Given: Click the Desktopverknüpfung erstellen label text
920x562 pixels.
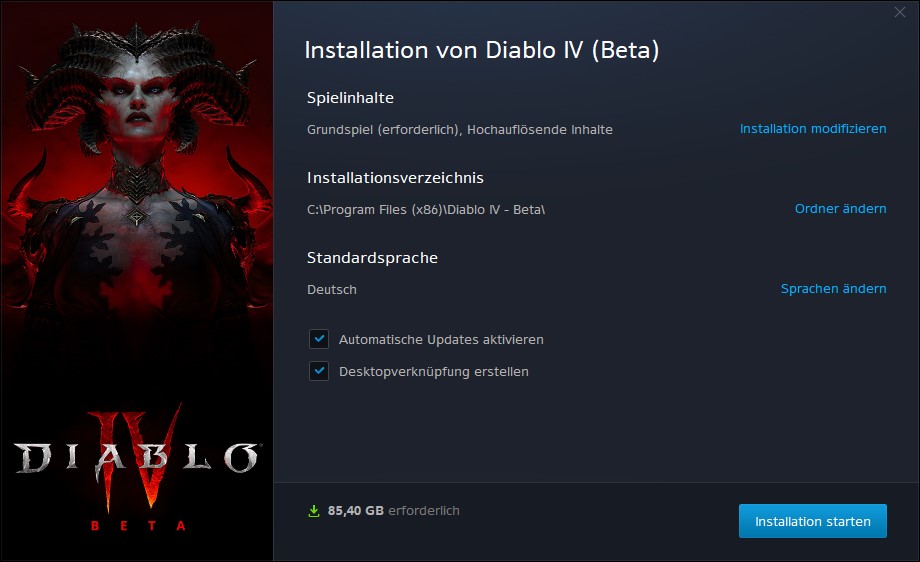Looking at the screenshot, I should (x=434, y=372).
